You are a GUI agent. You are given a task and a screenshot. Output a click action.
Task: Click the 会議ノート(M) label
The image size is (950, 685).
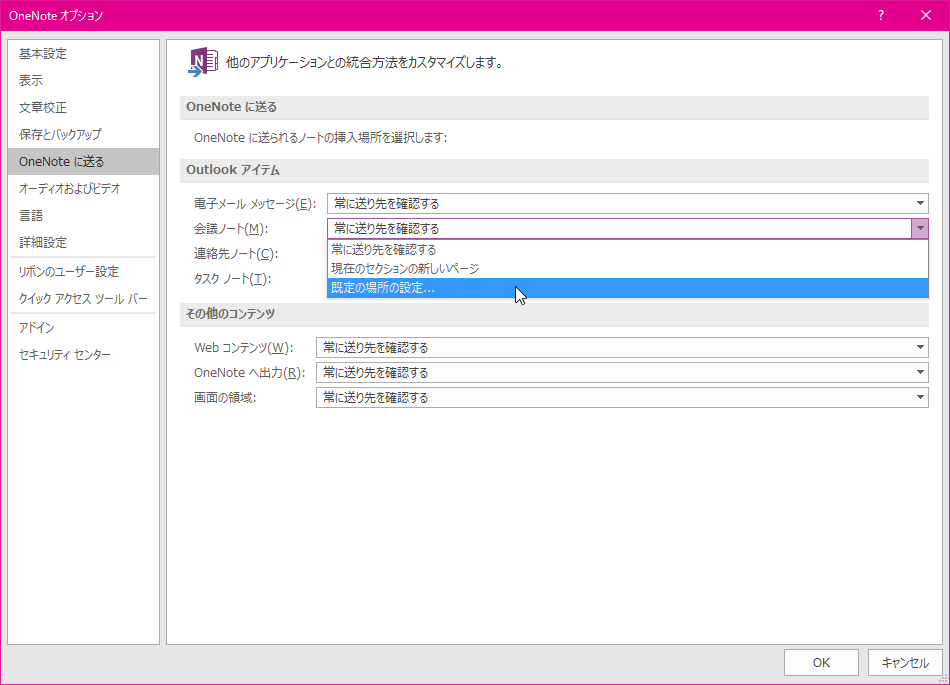pyautogui.click(x=231, y=229)
